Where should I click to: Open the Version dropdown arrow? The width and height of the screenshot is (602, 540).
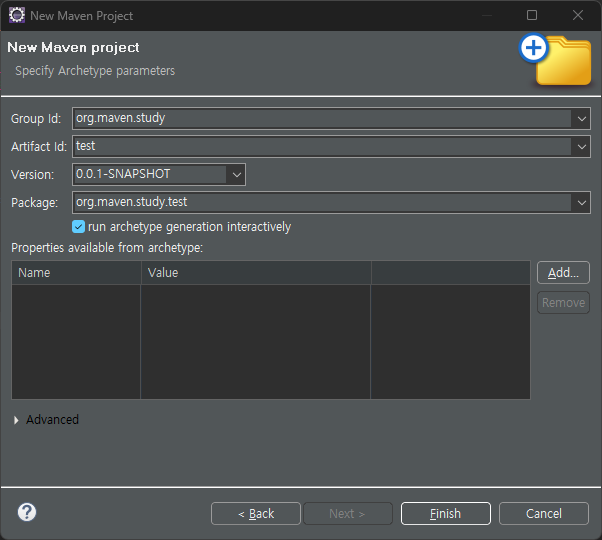click(x=236, y=175)
